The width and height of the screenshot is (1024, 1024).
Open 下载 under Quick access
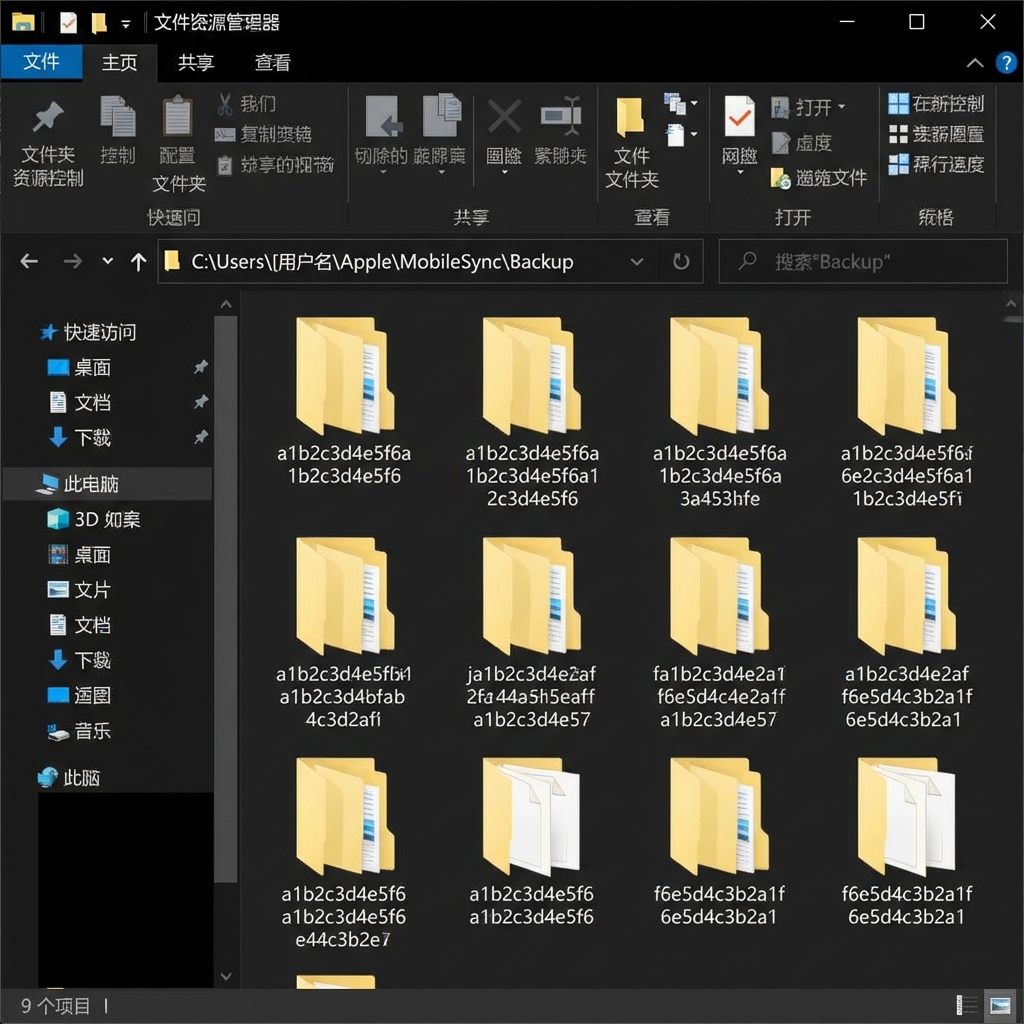point(92,437)
